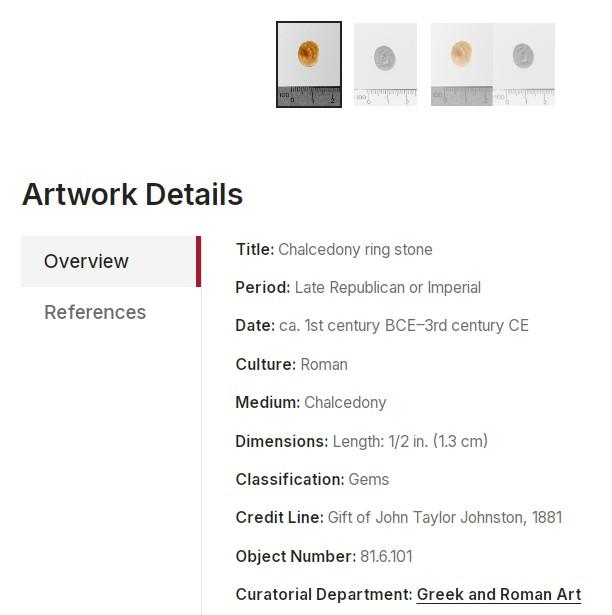Select the third pale orange stone thumbnail

[462, 64]
